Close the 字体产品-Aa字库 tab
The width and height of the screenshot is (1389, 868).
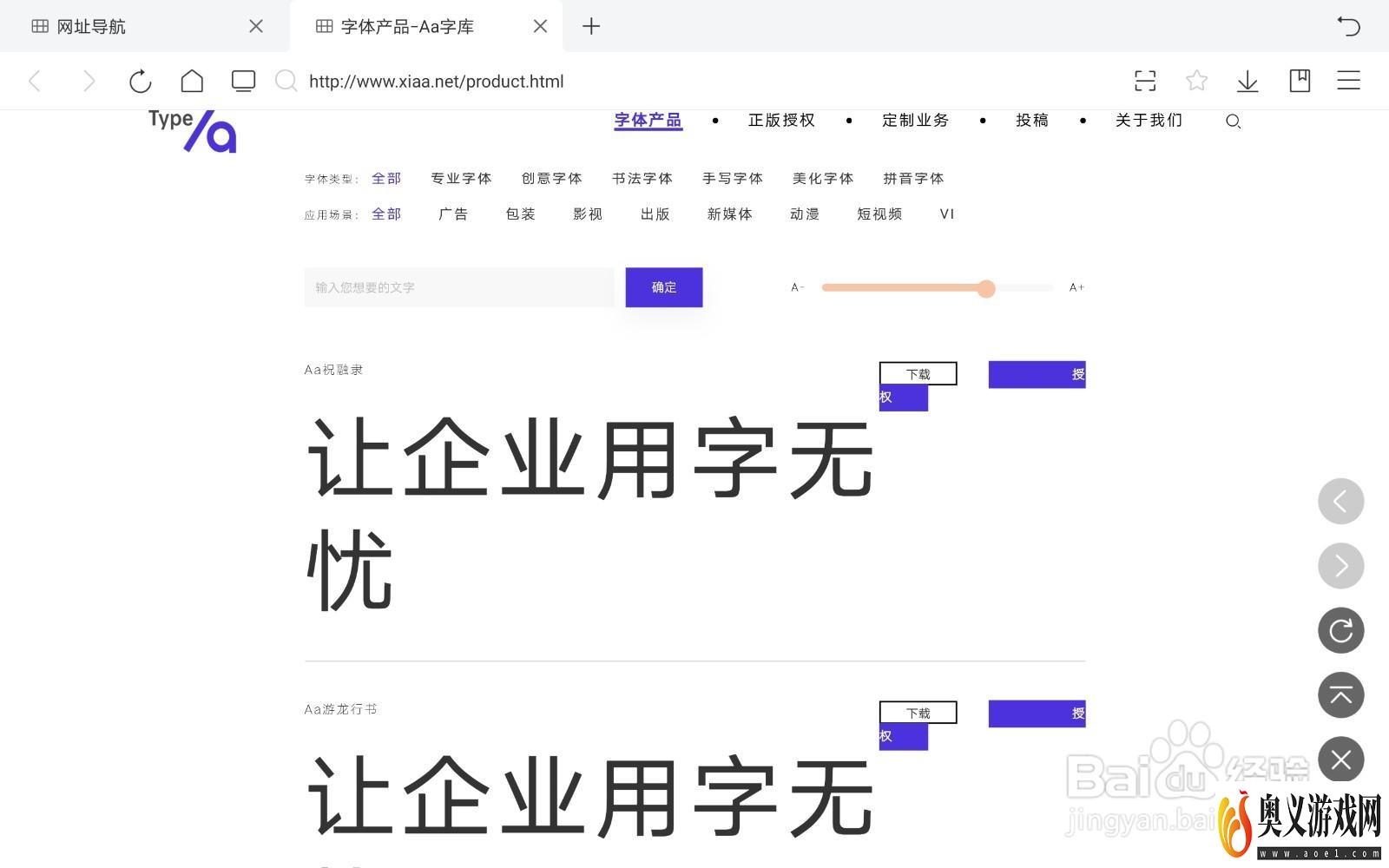(540, 26)
